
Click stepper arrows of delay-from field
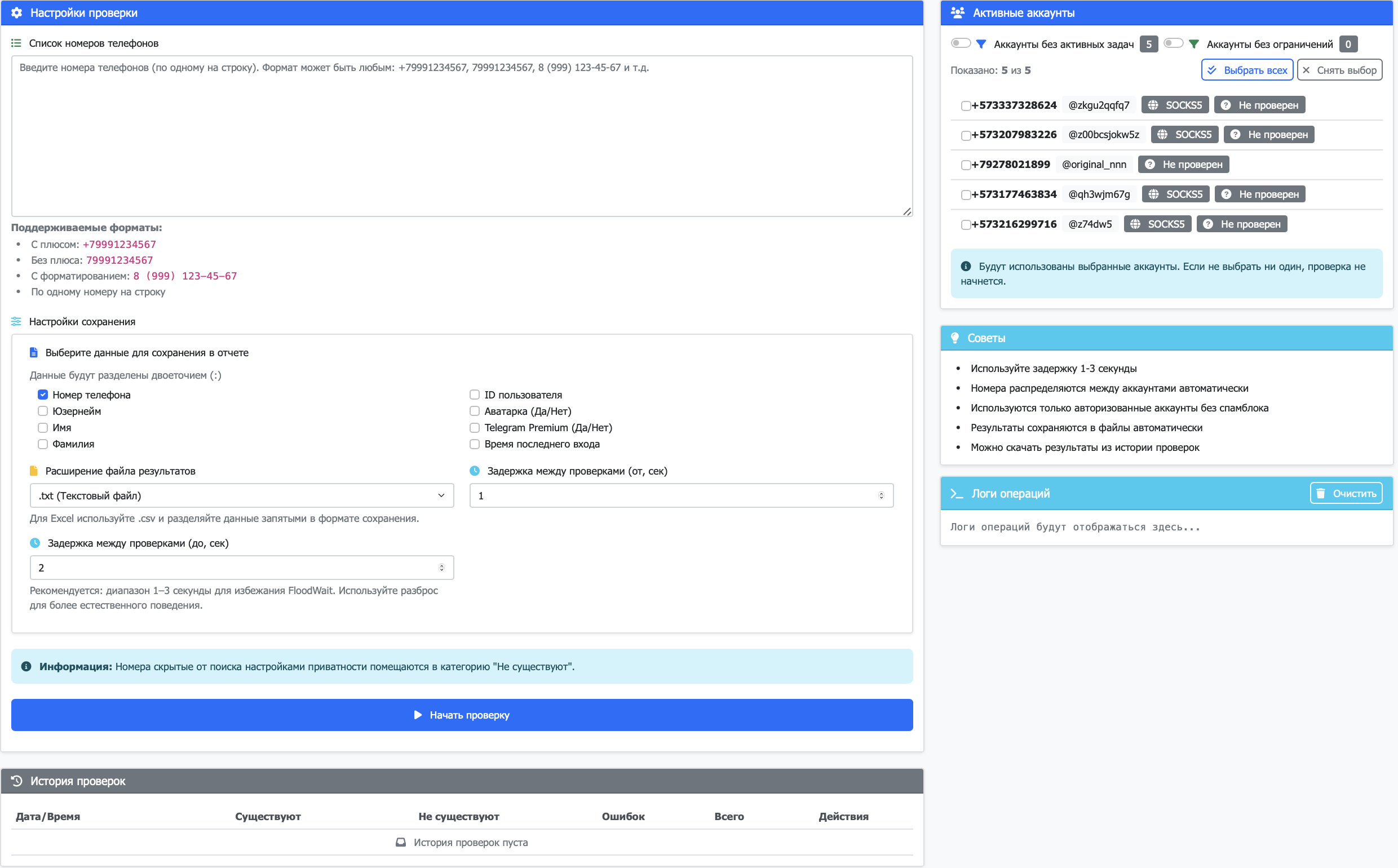[x=881, y=495]
